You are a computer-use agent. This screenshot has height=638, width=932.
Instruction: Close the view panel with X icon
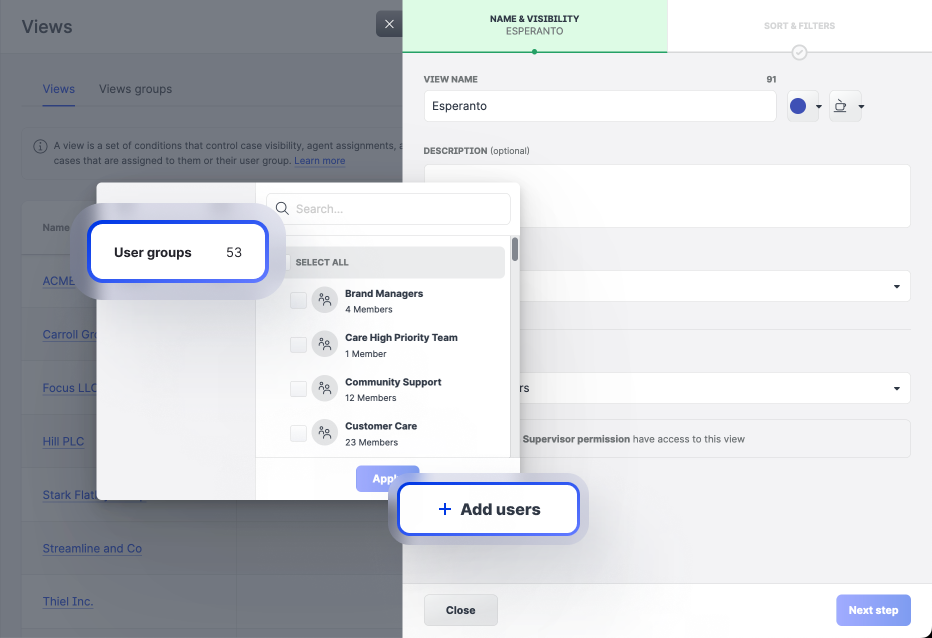(388, 24)
